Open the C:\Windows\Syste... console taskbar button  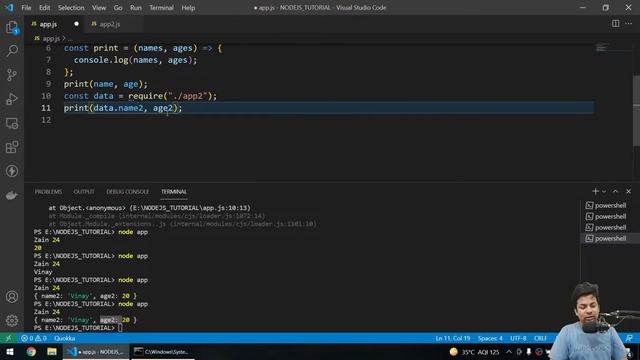(x=162, y=351)
